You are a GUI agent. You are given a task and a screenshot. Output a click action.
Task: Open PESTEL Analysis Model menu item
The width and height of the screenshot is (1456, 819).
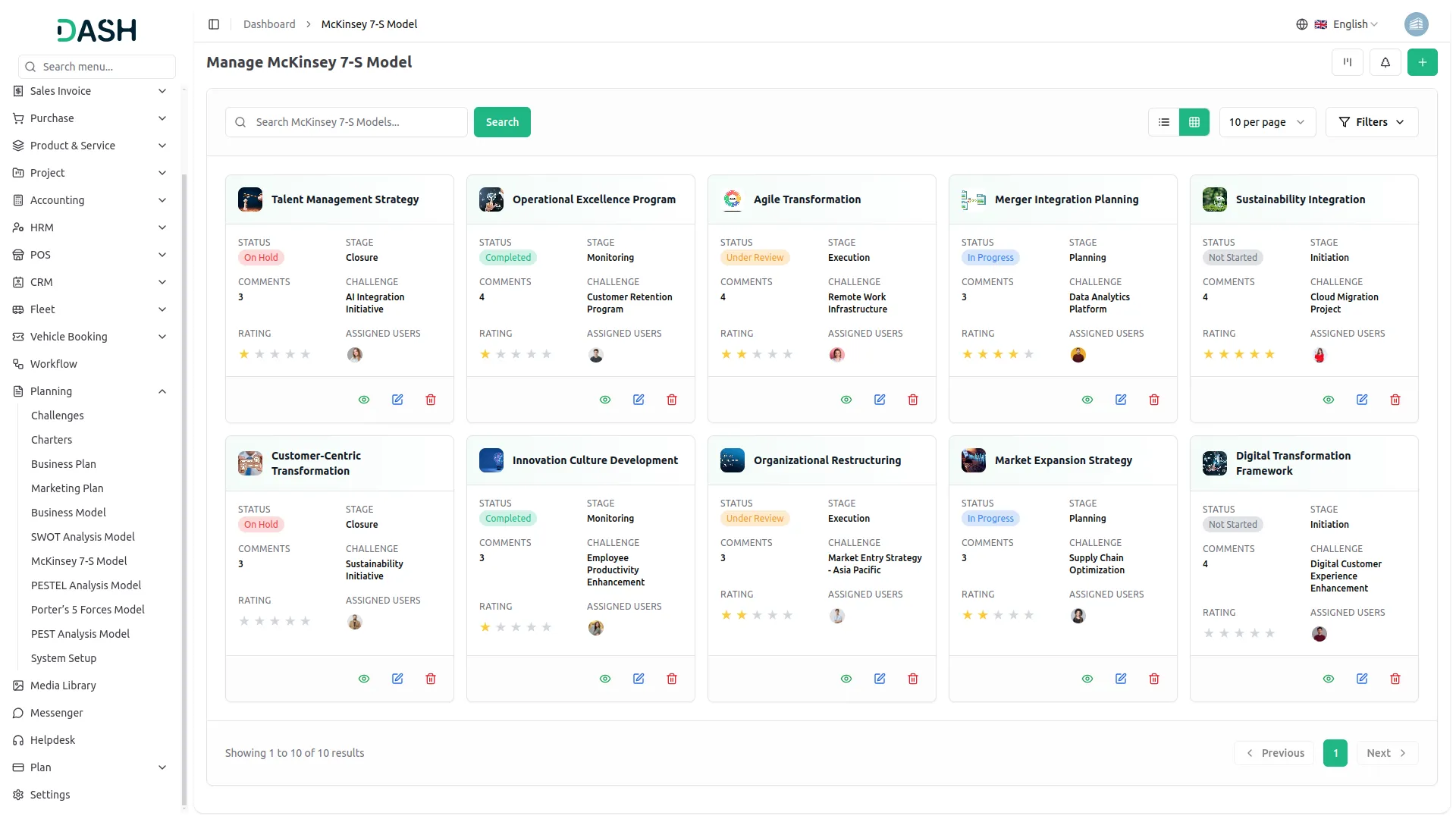coord(86,585)
